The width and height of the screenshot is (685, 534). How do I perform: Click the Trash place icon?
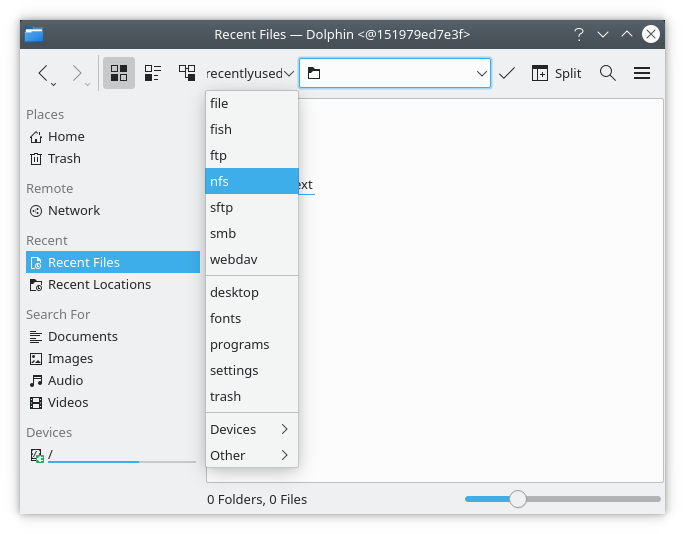[x=36, y=159]
